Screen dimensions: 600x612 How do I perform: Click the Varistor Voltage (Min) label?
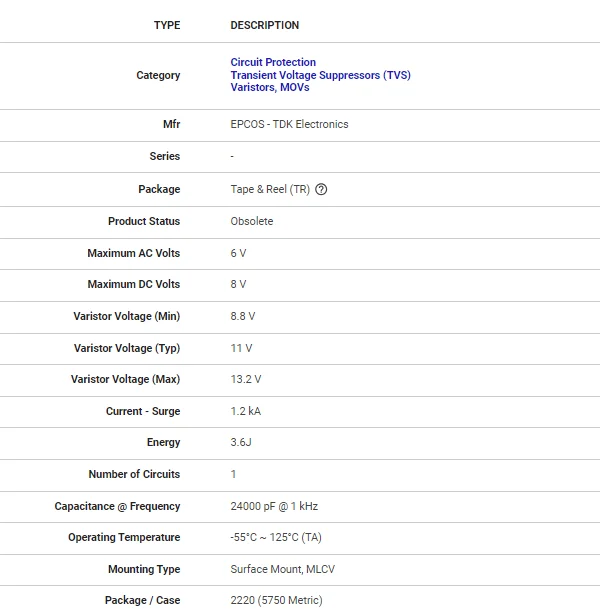coord(127,316)
